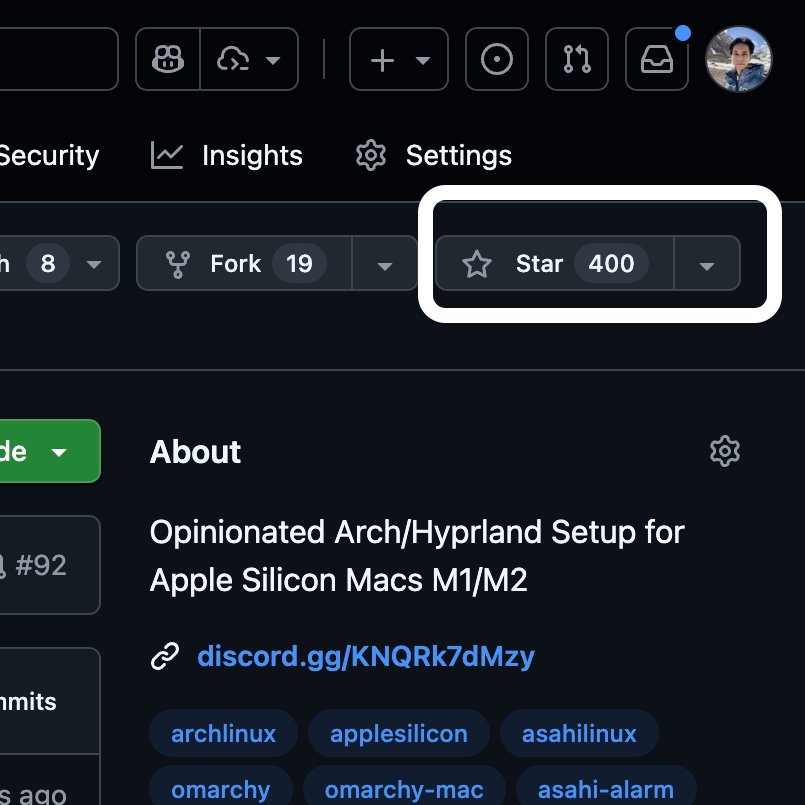Open GitHub Copilot chat icon

168,59
